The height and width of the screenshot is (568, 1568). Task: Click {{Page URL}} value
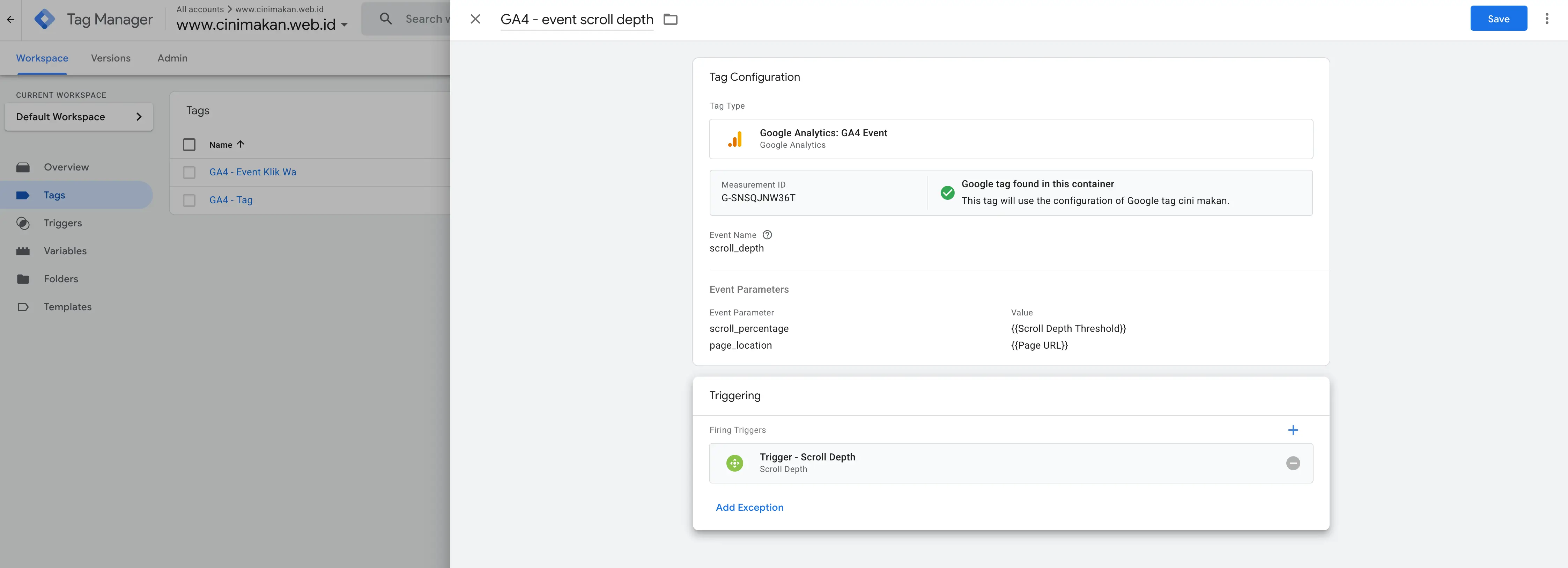click(x=1039, y=345)
